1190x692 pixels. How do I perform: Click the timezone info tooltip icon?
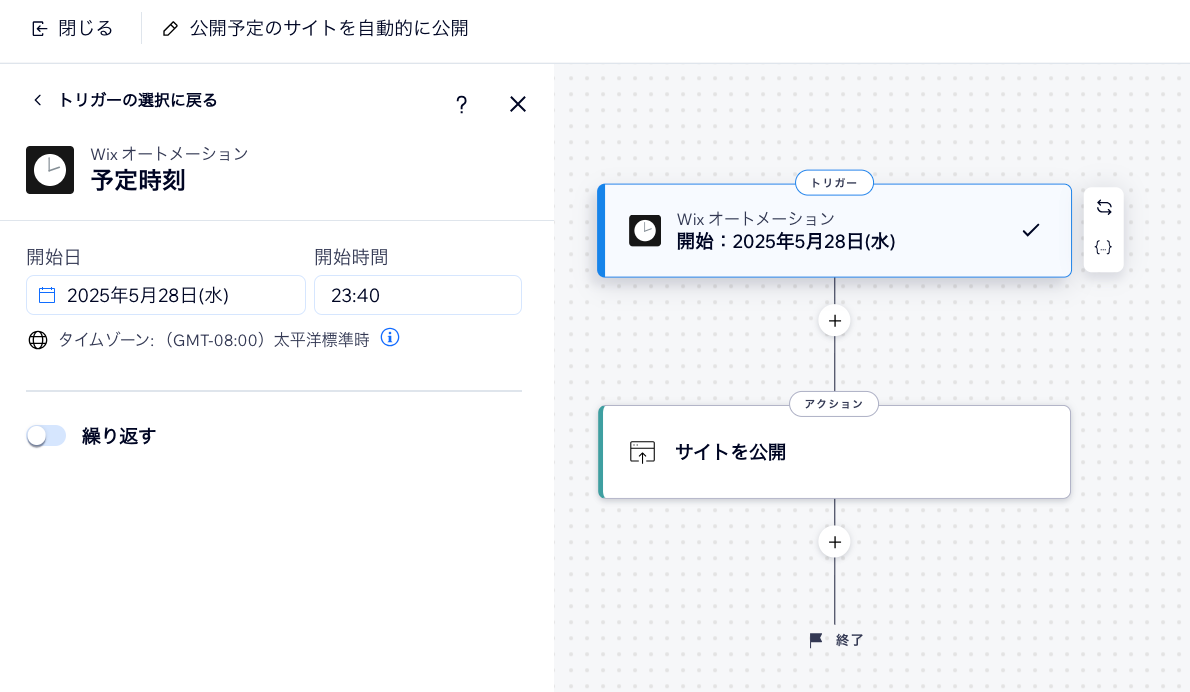click(x=389, y=338)
